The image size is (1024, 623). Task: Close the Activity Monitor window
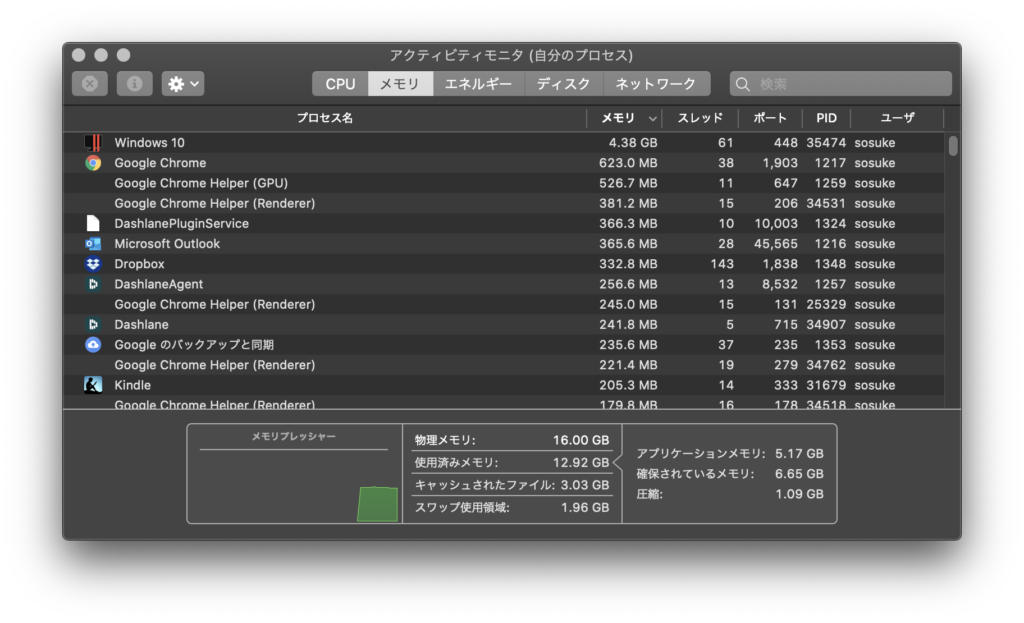pyautogui.click(x=78, y=55)
